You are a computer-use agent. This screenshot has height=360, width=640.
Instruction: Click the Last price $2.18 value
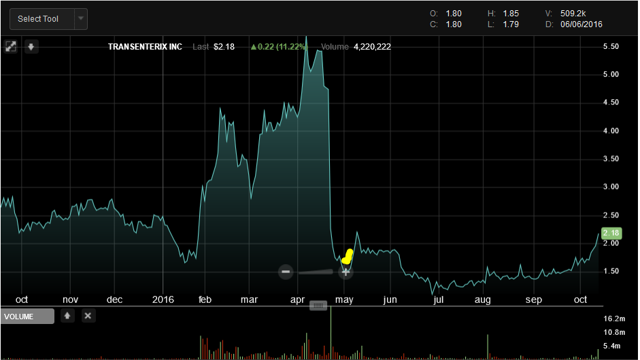point(224,47)
